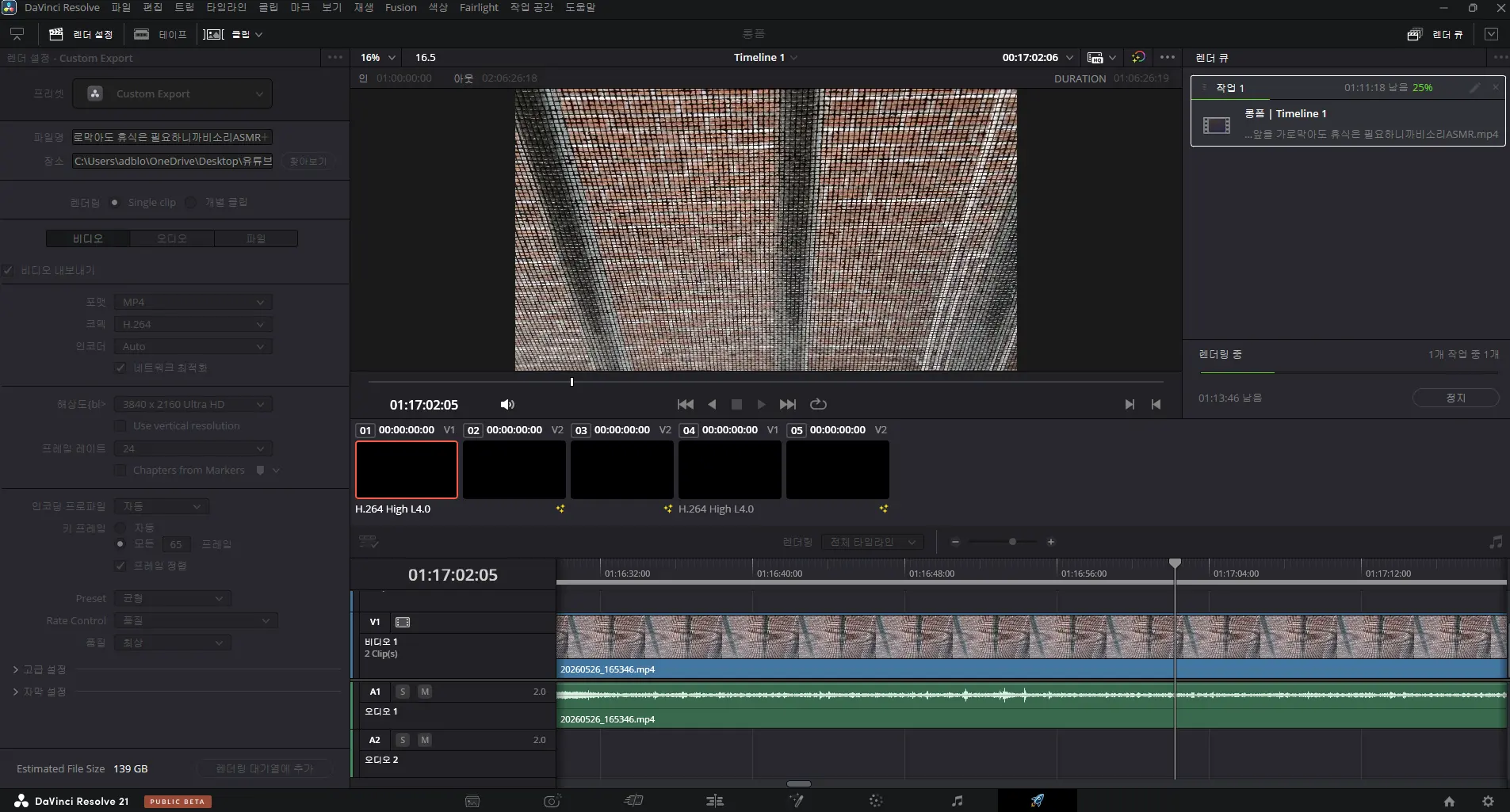Image resolution: width=1510 pixels, height=812 pixels.
Task: Toggle loop playback icon
Action: pos(818,405)
